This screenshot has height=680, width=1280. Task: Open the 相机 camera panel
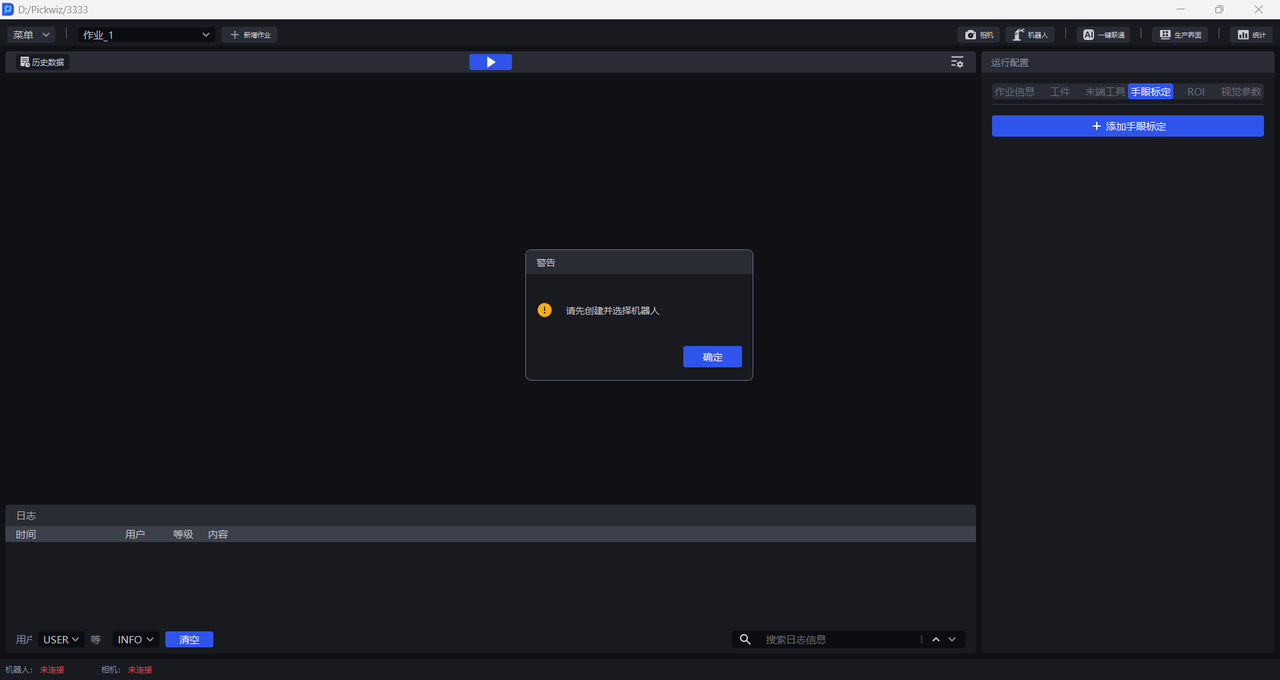(x=979, y=35)
